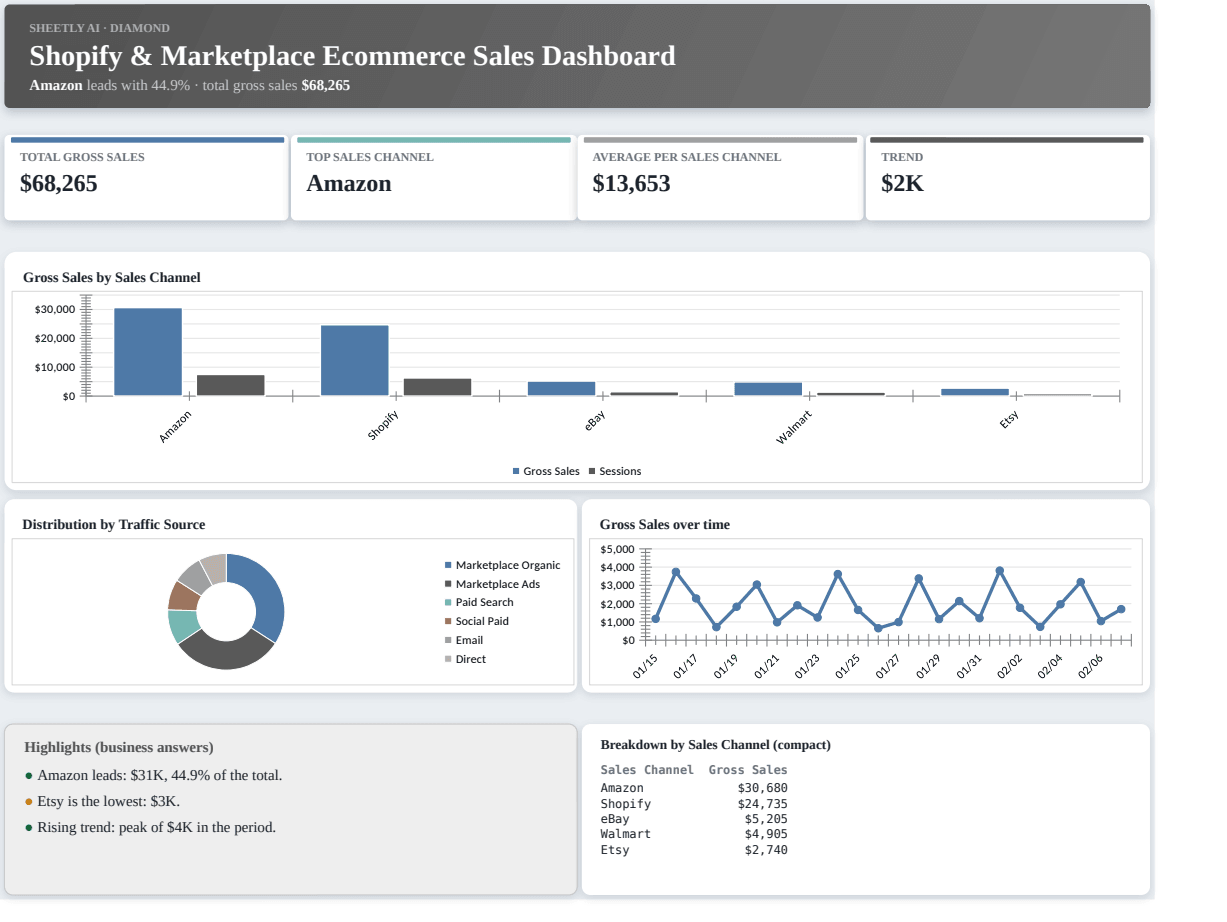Click the Amazon x-axis label
Viewport: 1227px width, 922px height.
(175, 427)
